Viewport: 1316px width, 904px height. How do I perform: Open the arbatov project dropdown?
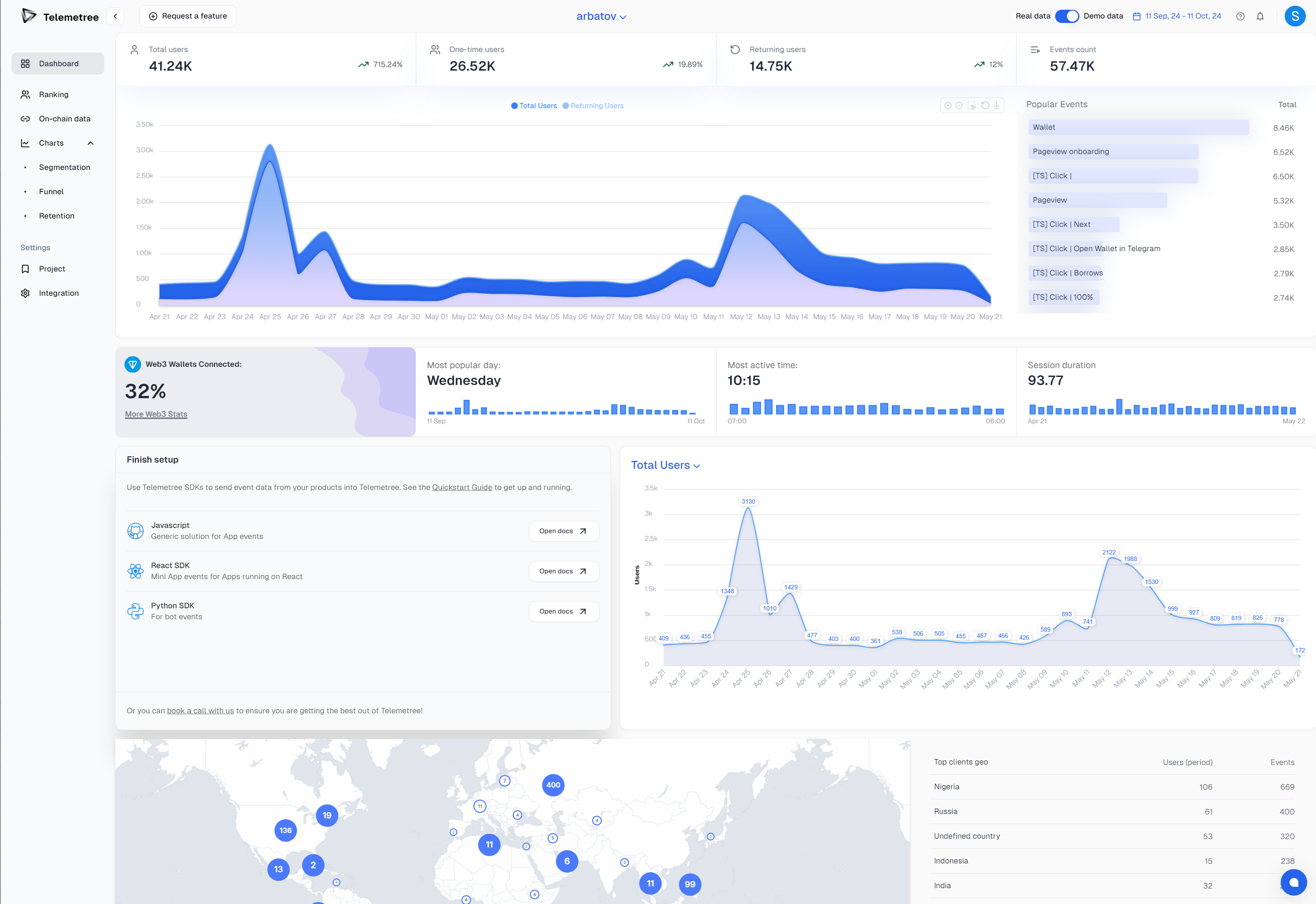[x=601, y=16]
